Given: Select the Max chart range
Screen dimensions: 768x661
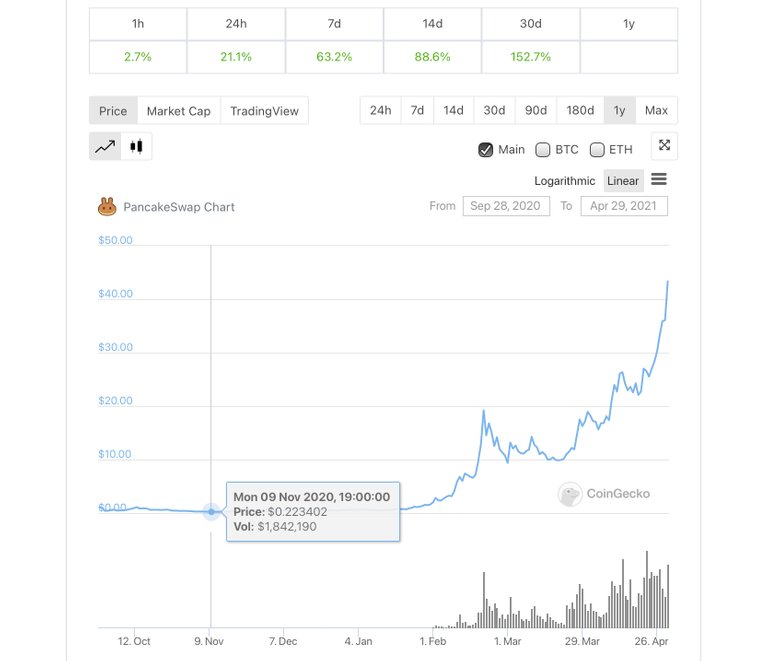Looking at the screenshot, I should click(x=656, y=110).
